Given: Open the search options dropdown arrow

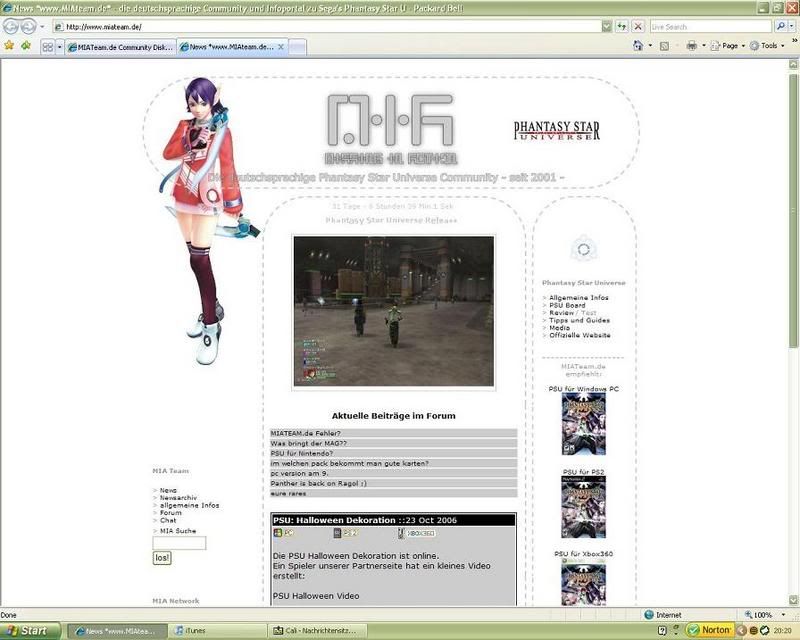Looking at the screenshot, I should pos(791,27).
